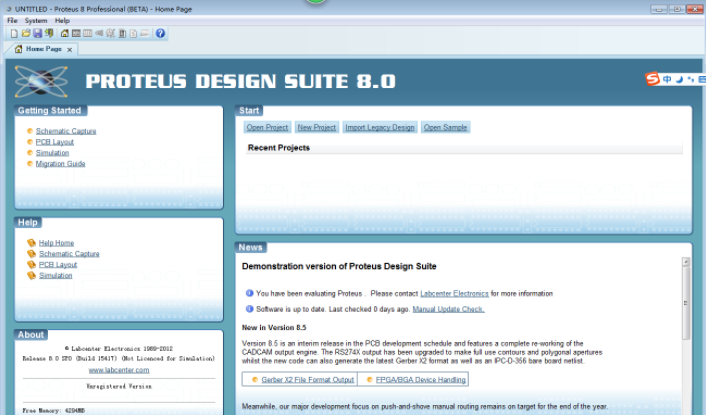706x415 pixels.
Task: Click the Import Legacy Design button
Action: [380, 127]
